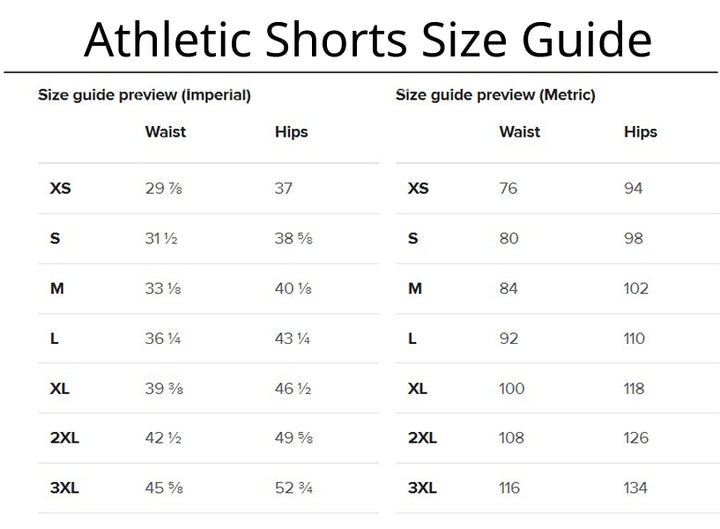Select the Size guide preview (Metric) heading
This screenshot has height=529, width=720.
495,96
